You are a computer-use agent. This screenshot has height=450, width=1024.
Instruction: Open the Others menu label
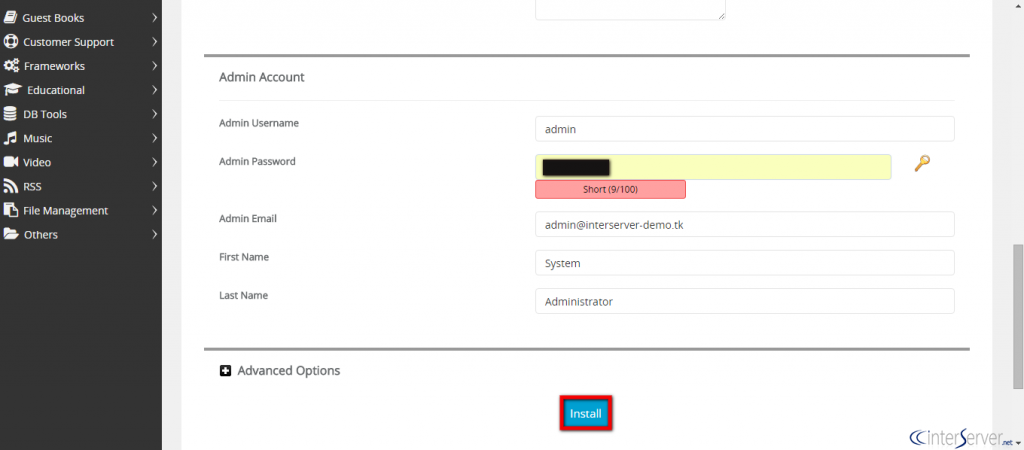tap(41, 234)
